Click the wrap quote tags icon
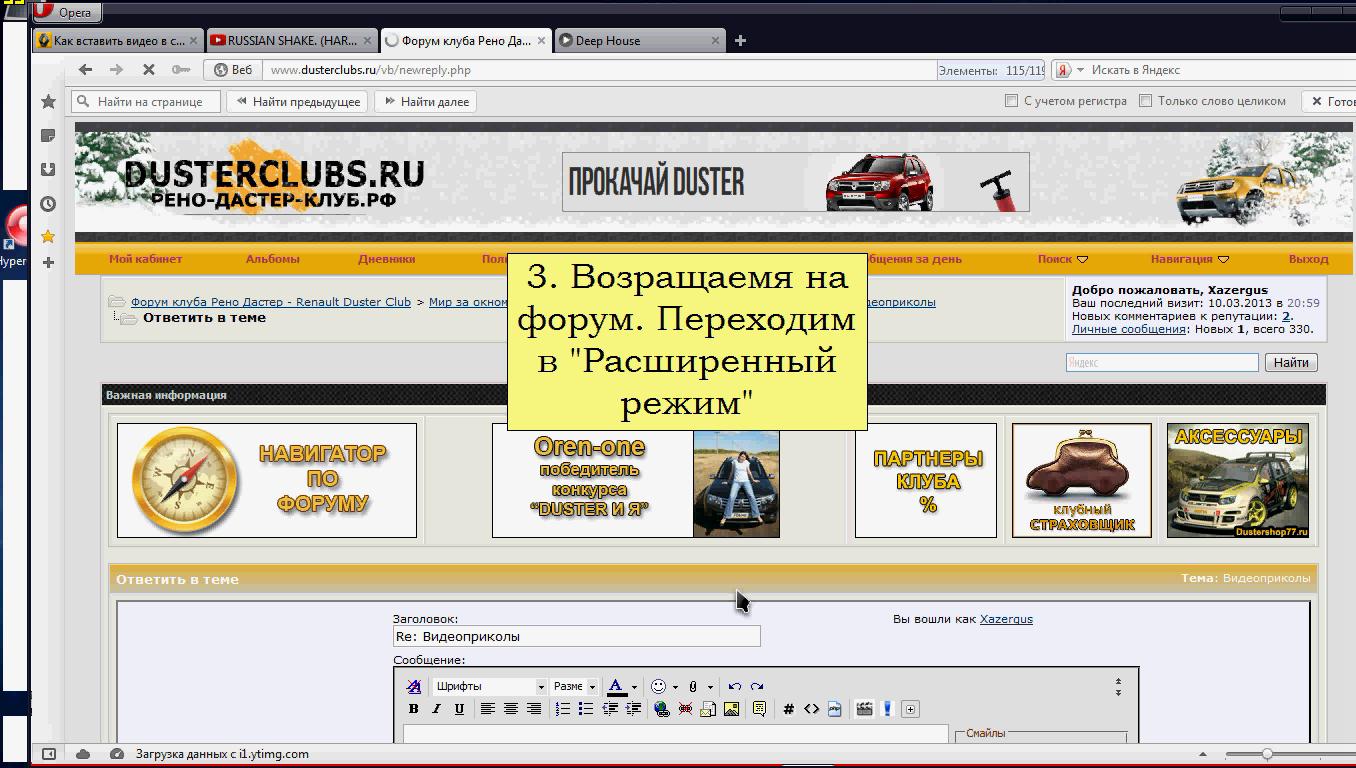 pos(759,709)
